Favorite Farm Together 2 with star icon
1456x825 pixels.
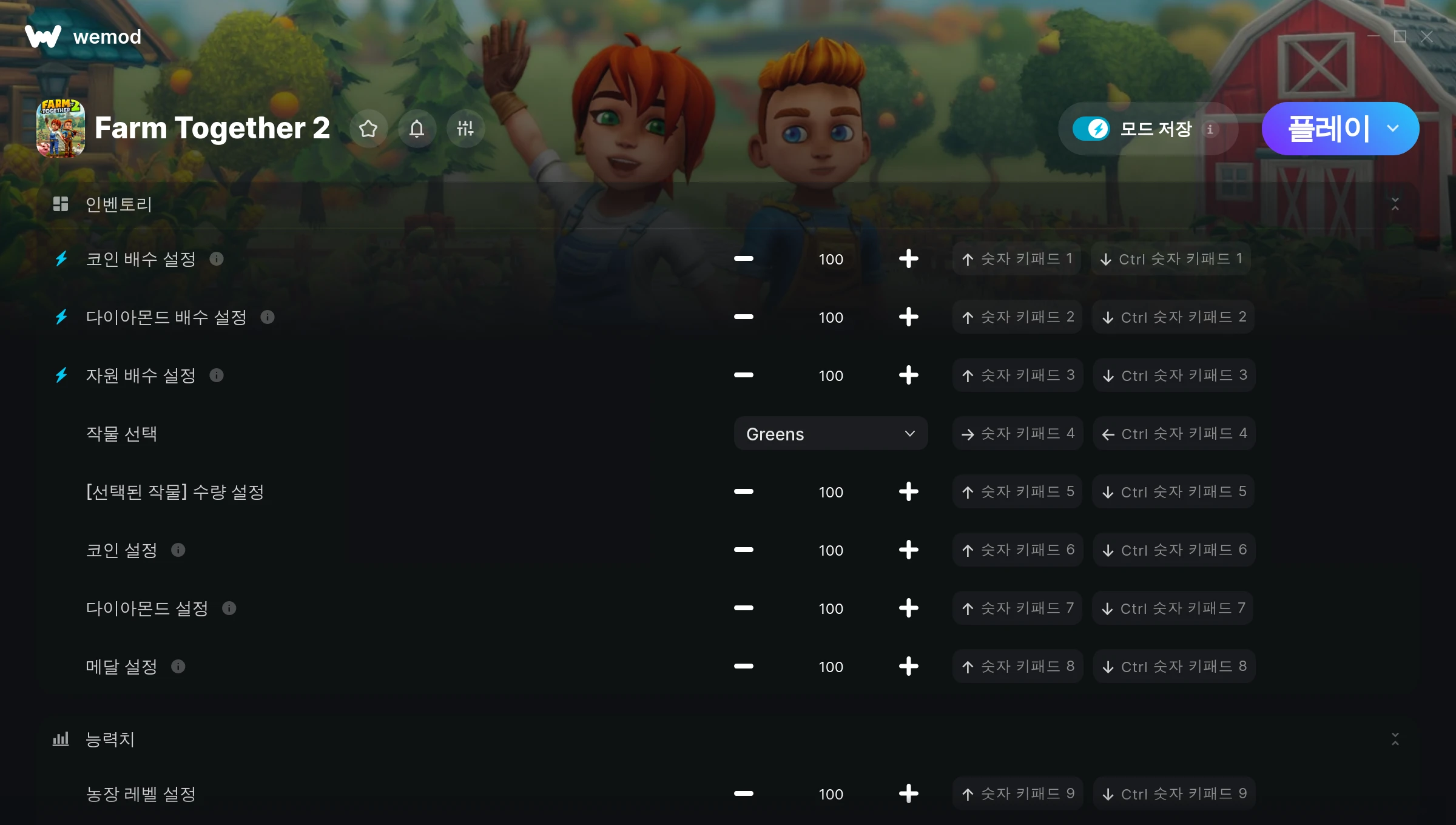[368, 129]
